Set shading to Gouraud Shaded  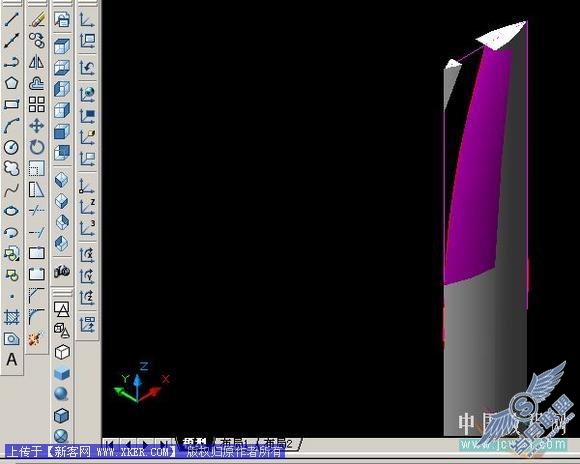[x=62, y=394]
